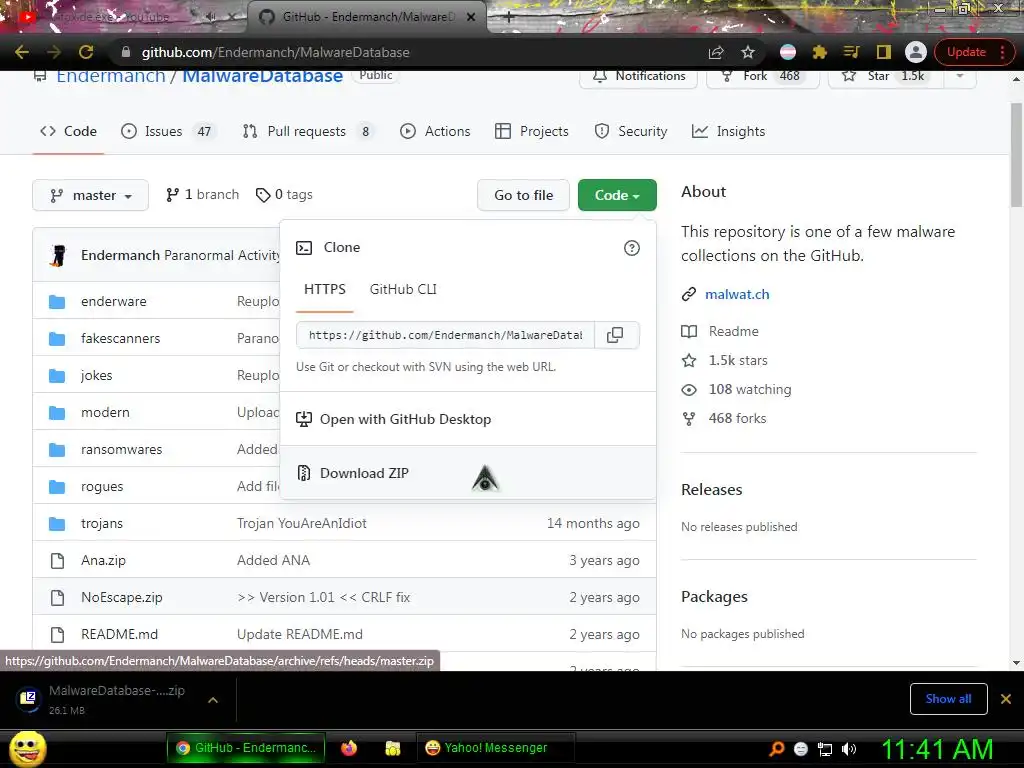Open the Chrome extensions puzzle icon

click(x=820, y=52)
